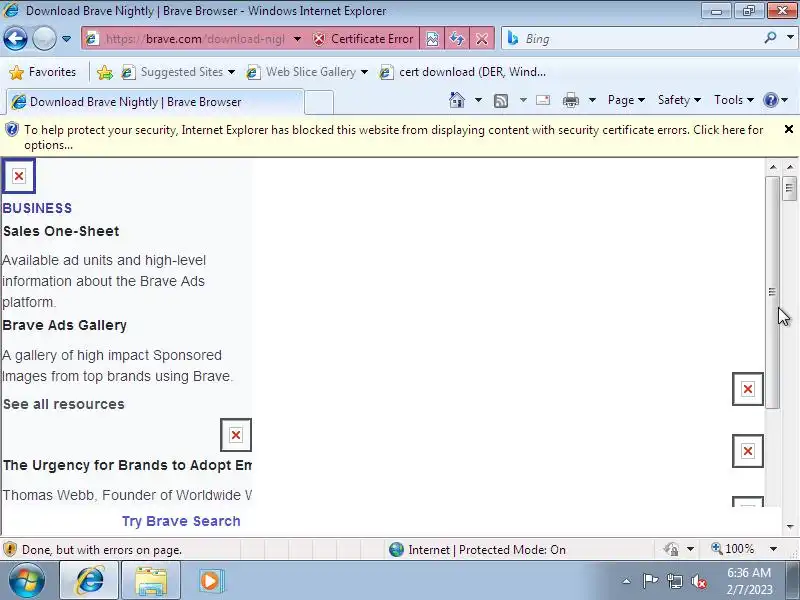Click the status bar error warning icon

(10, 549)
